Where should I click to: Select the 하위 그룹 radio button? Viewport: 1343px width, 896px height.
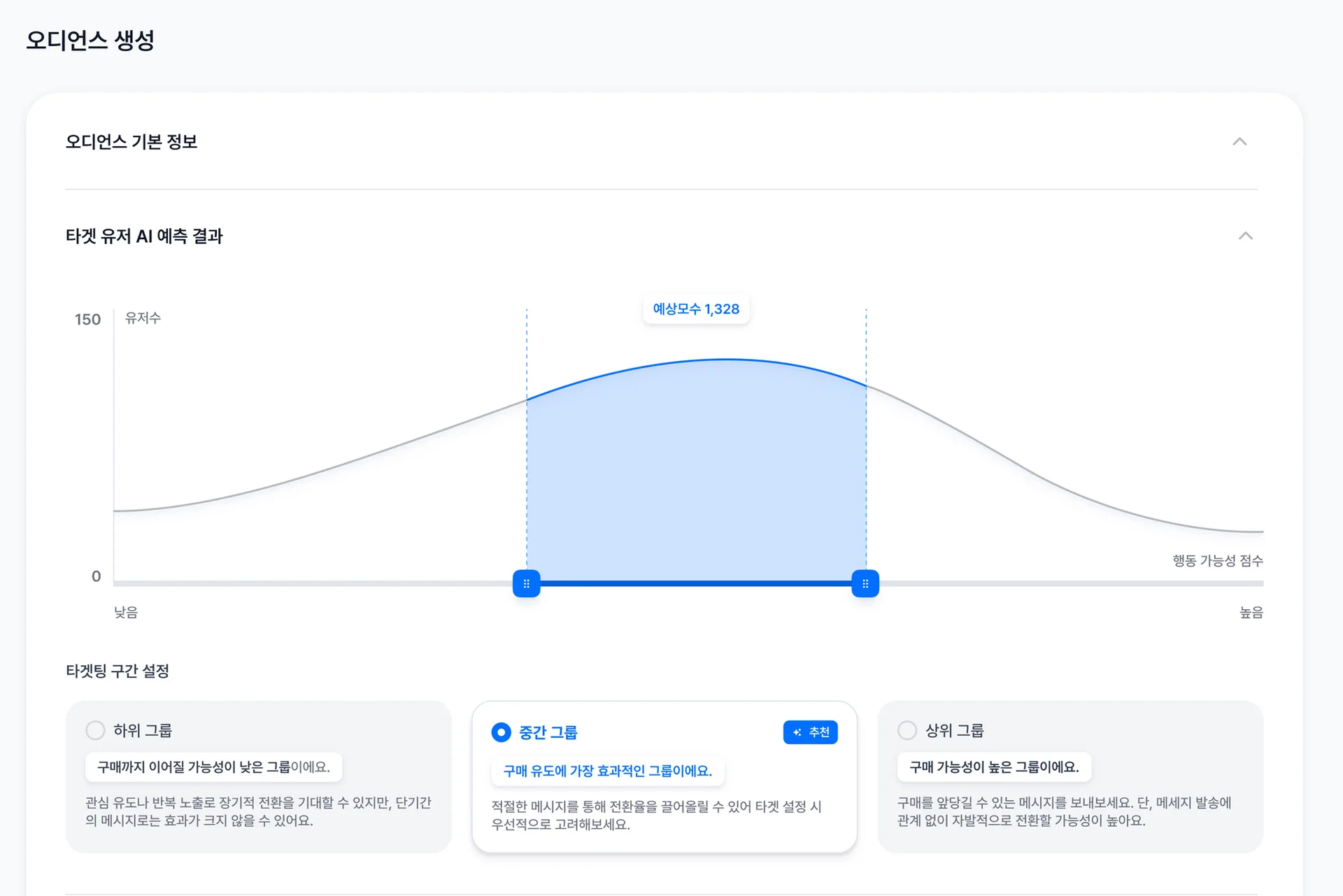[x=95, y=730]
